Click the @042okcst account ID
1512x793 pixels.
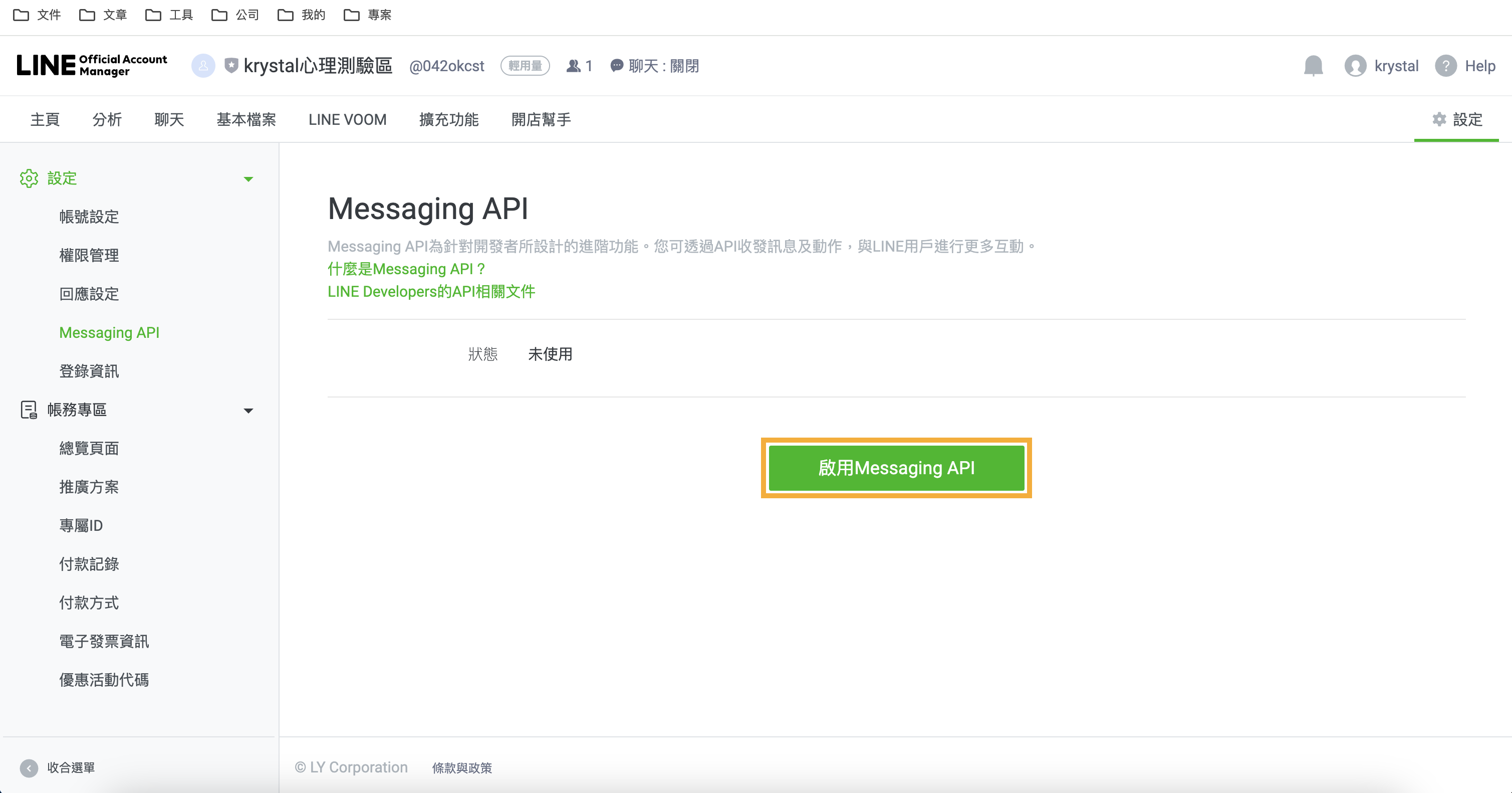pyautogui.click(x=447, y=66)
